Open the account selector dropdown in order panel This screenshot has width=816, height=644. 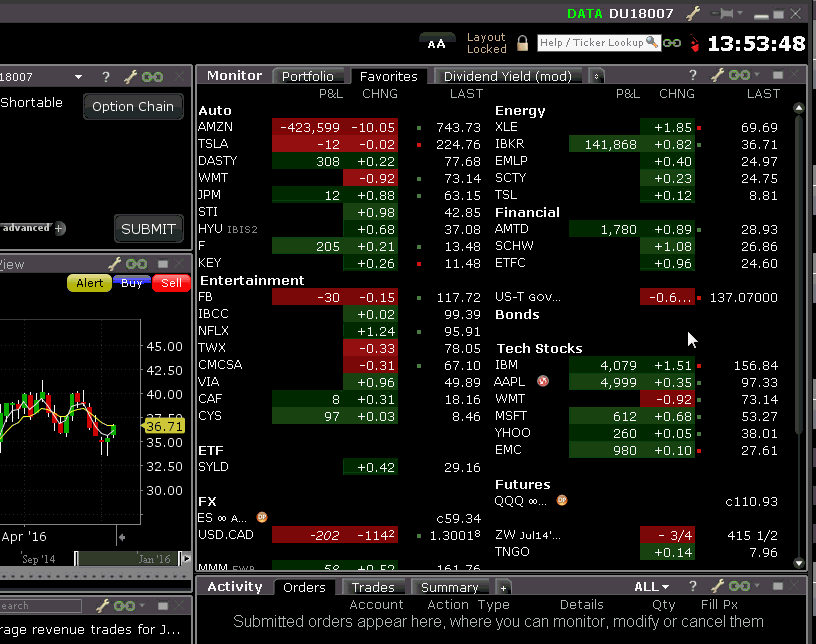(x=78, y=77)
